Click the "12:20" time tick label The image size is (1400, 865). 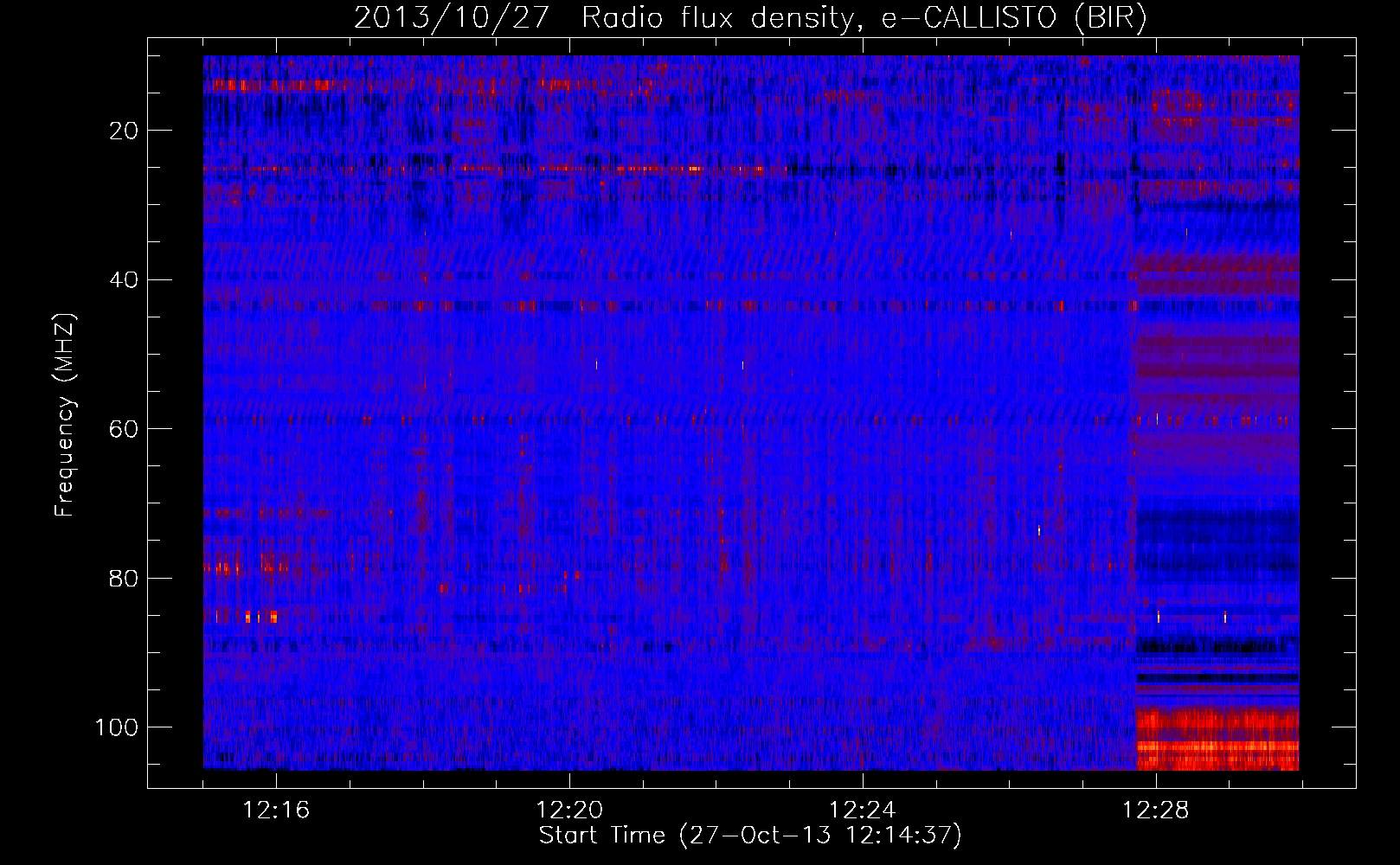coord(569,811)
